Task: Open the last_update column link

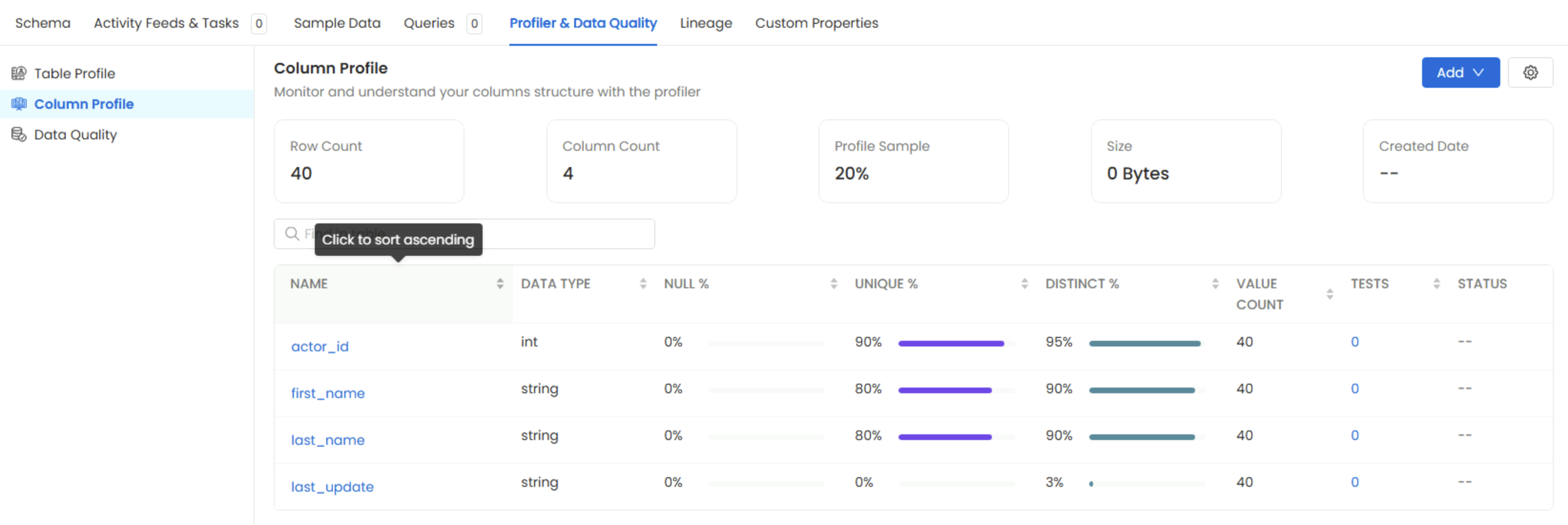Action: pyautogui.click(x=332, y=487)
